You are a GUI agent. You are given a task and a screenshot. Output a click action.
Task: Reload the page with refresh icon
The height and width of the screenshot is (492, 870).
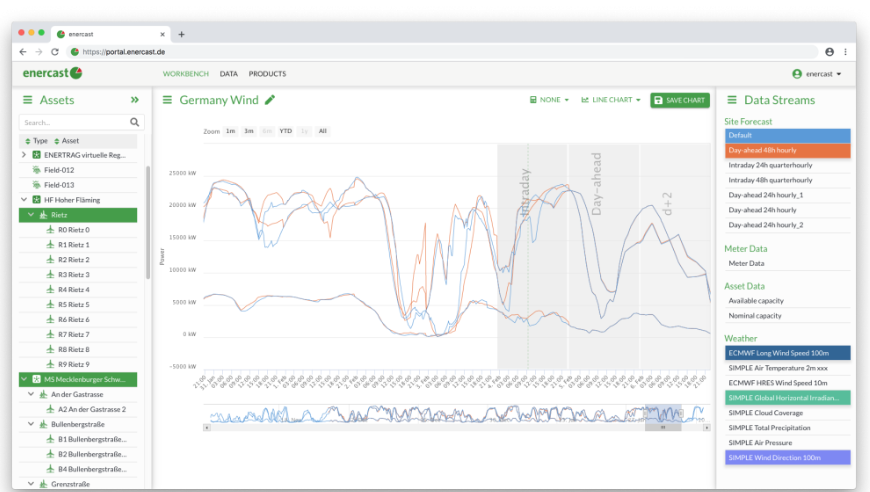coord(54,52)
